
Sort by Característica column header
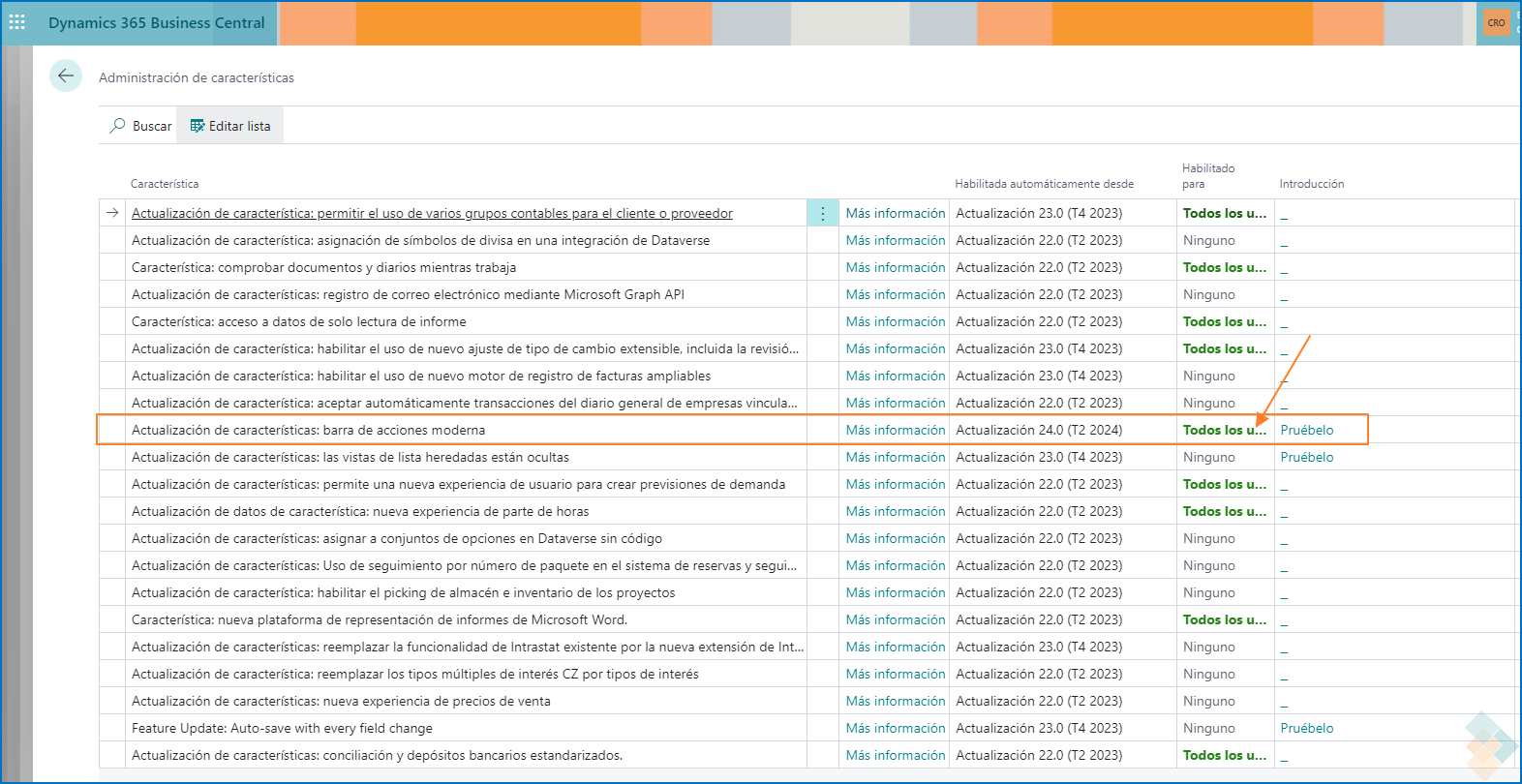point(165,184)
